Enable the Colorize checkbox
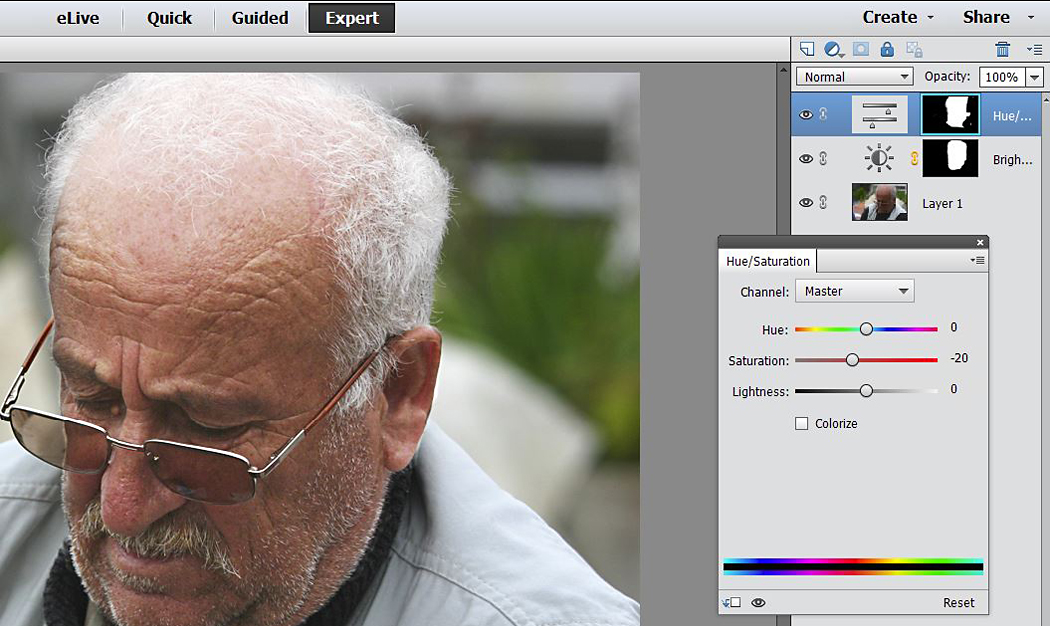Image resolution: width=1050 pixels, height=626 pixels. click(801, 424)
